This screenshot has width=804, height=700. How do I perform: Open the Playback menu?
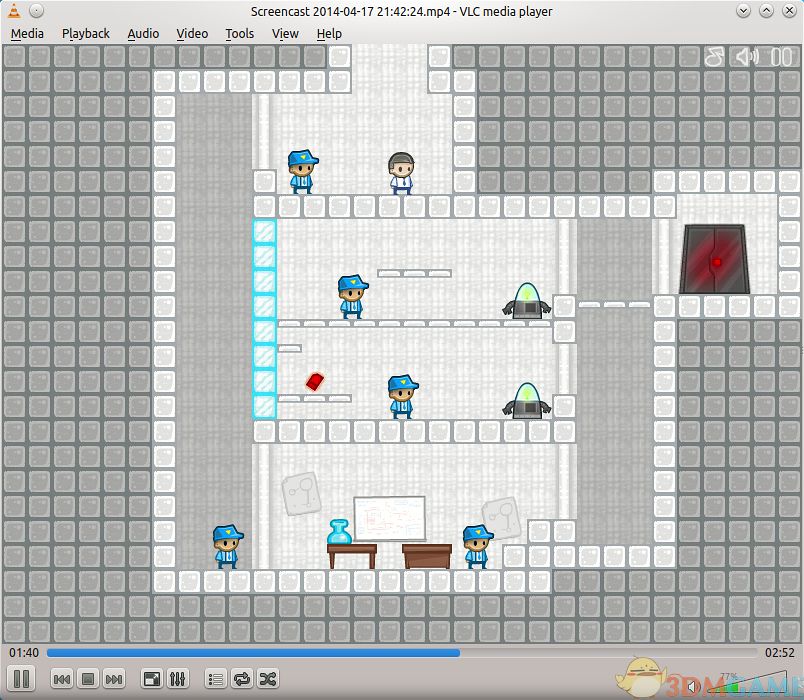point(86,33)
